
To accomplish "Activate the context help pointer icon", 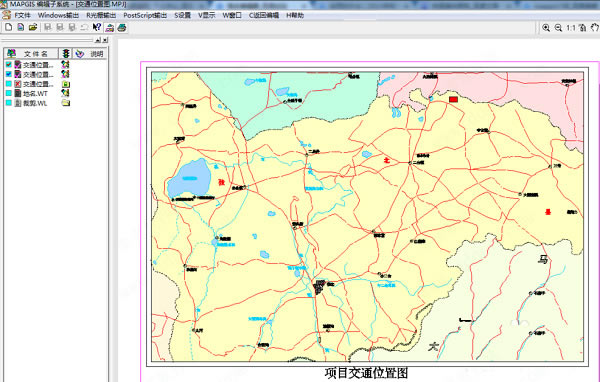I will pyautogui.click(x=97, y=27).
